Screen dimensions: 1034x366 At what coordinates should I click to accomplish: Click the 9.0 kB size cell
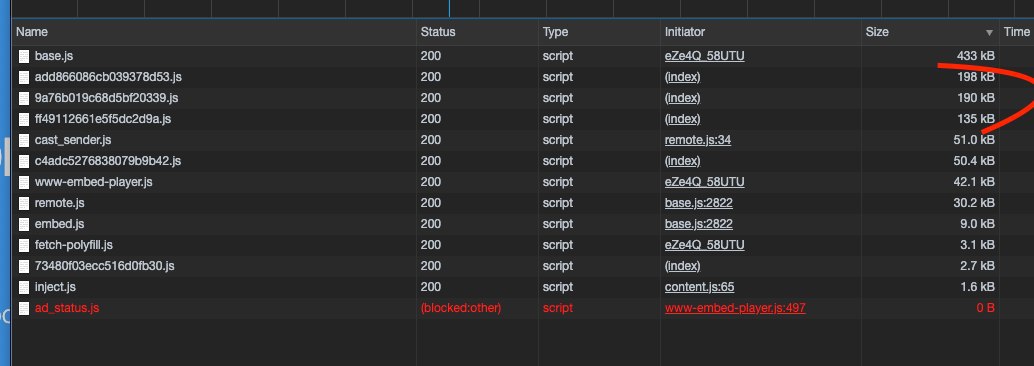[x=977, y=224]
